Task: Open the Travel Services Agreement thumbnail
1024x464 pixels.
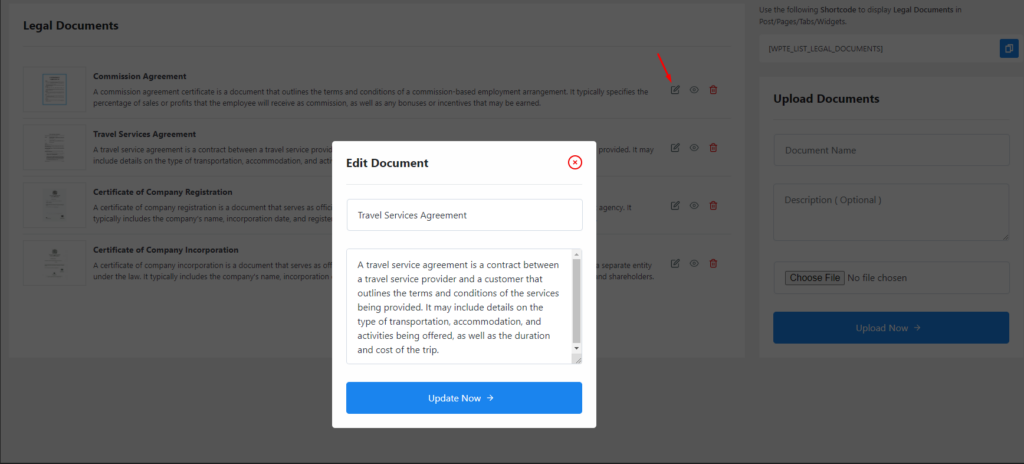Action: (x=54, y=148)
